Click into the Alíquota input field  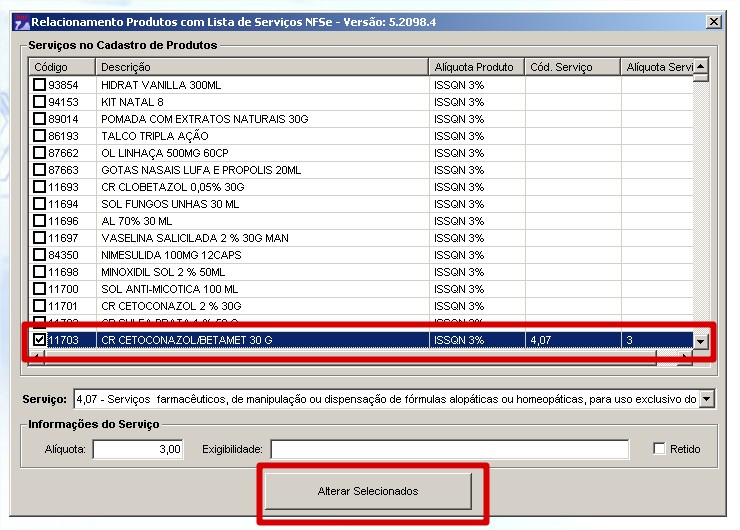[138, 450]
